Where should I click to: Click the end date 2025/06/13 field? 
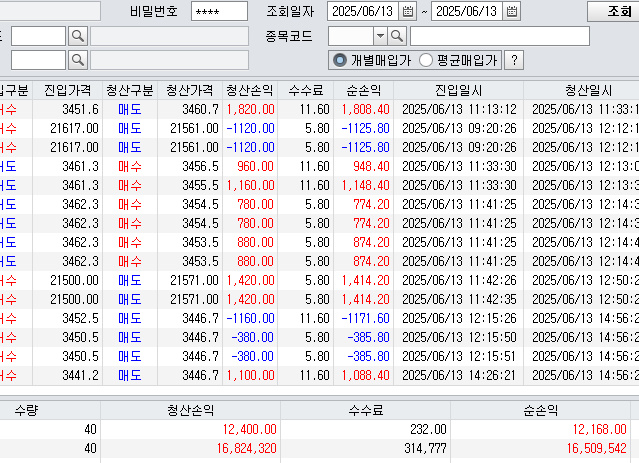[x=467, y=11]
